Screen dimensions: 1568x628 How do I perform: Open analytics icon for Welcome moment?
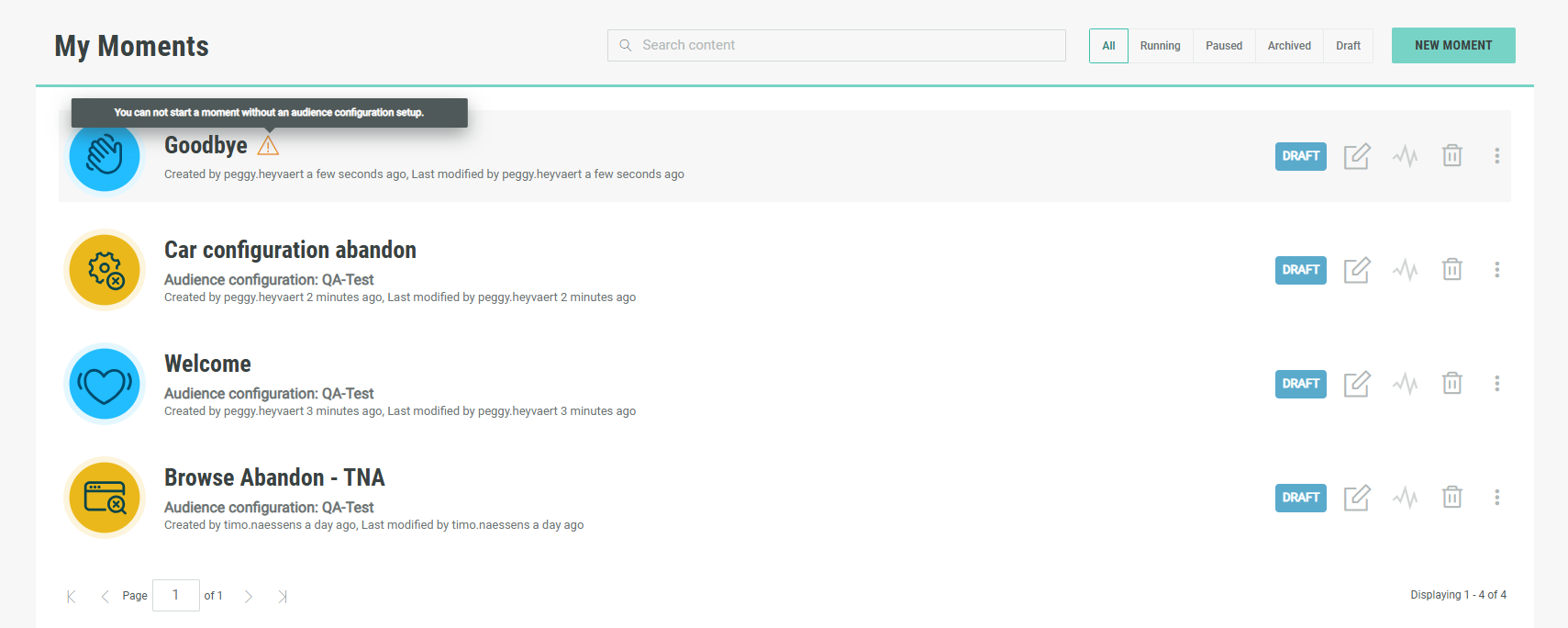click(1405, 384)
